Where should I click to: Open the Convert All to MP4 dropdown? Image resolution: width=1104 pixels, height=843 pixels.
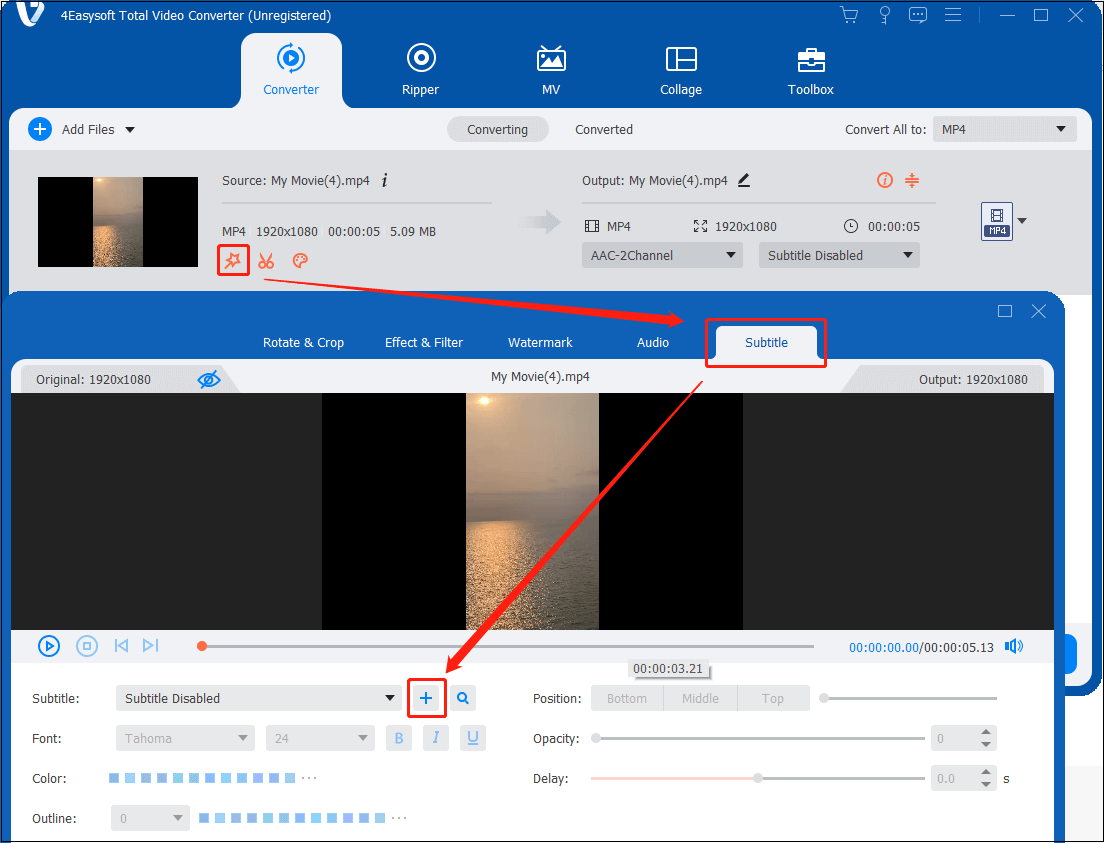[1004, 130]
